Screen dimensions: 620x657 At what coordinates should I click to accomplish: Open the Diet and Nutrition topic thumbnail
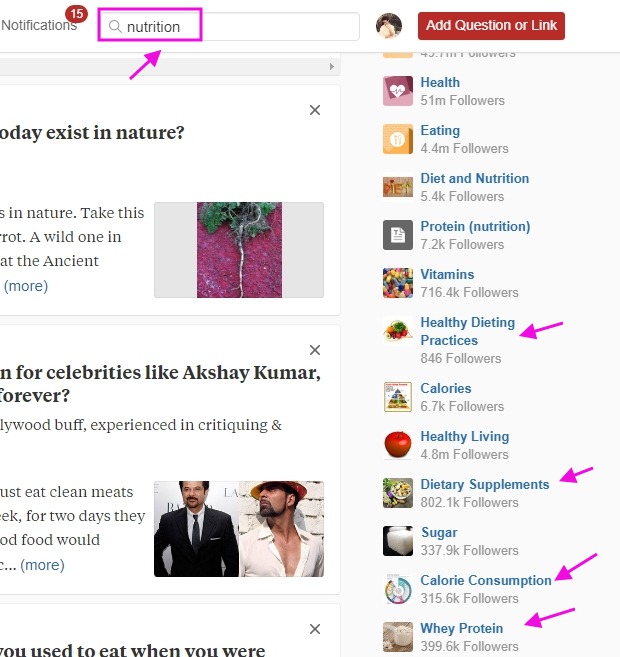coord(398,187)
